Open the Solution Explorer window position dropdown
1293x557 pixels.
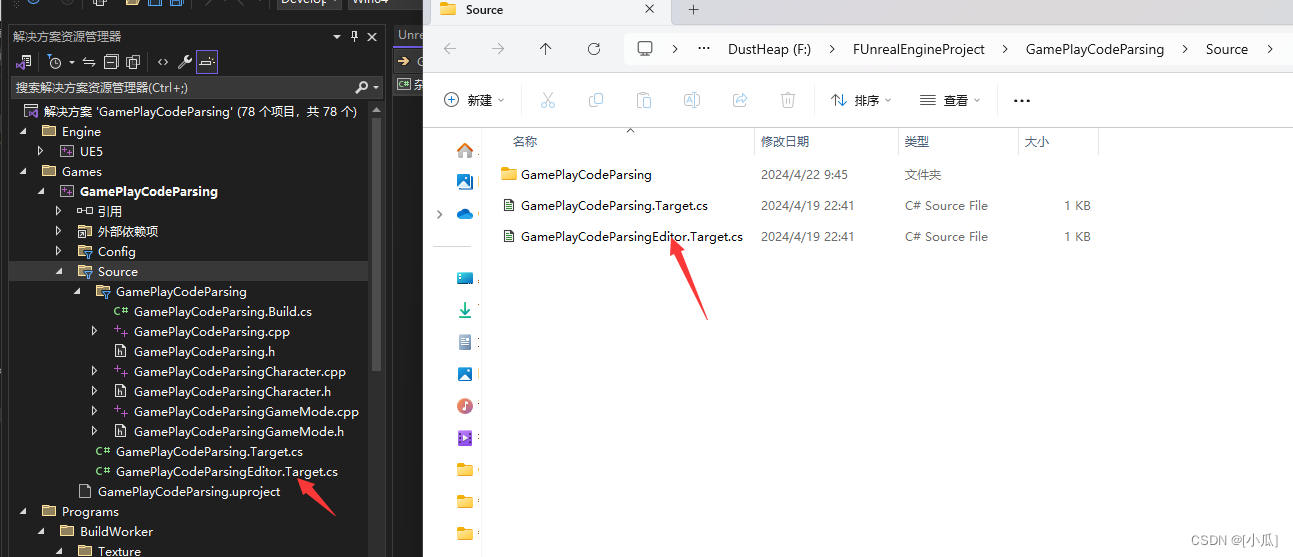337,36
